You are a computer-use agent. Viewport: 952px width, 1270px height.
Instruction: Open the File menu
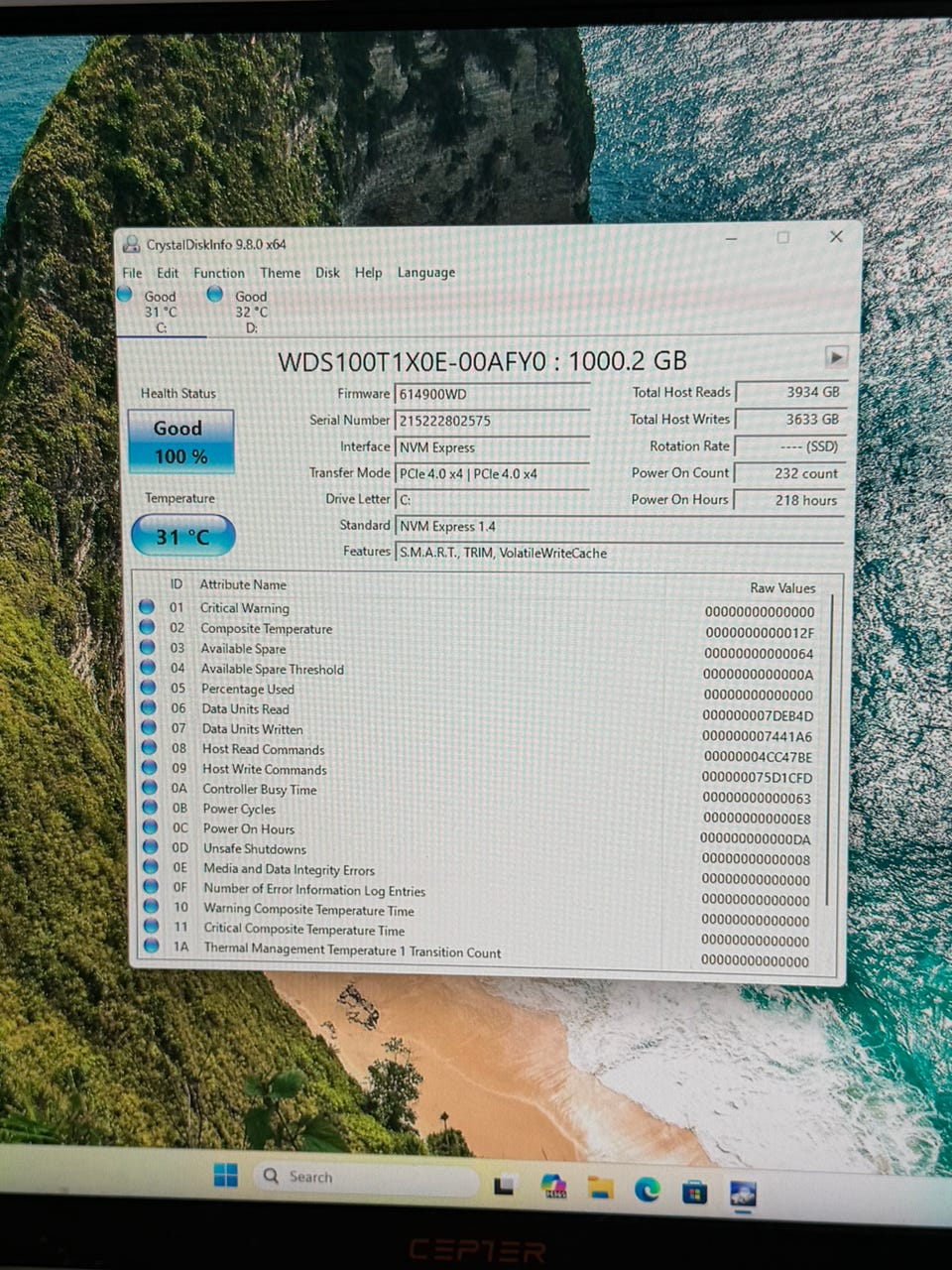[x=132, y=273]
